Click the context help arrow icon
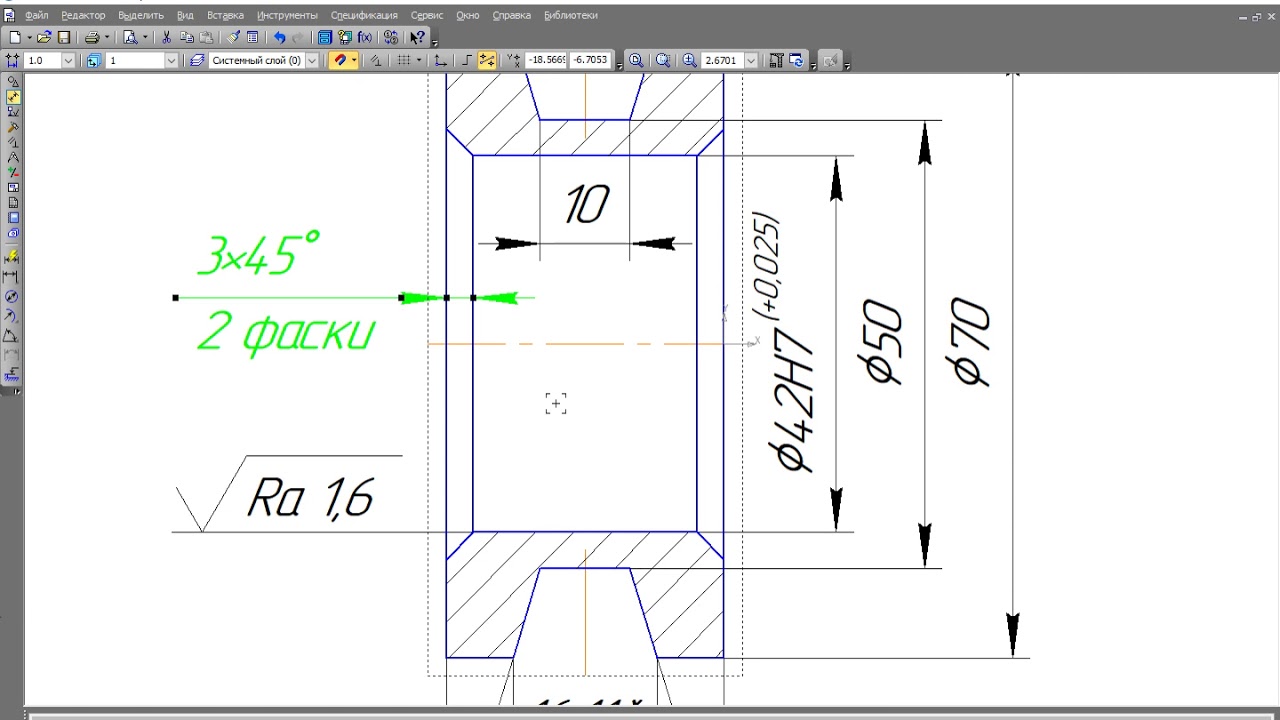This screenshot has height=720, width=1280. coord(417,37)
